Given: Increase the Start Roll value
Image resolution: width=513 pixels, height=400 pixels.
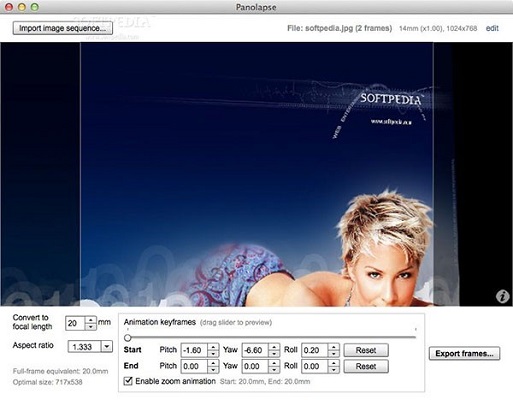Looking at the screenshot, I should pyautogui.click(x=333, y=347).
